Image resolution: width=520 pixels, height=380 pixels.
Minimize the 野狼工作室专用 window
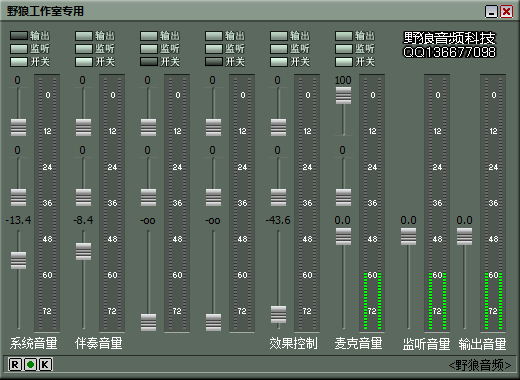click(x=491, y=12)
